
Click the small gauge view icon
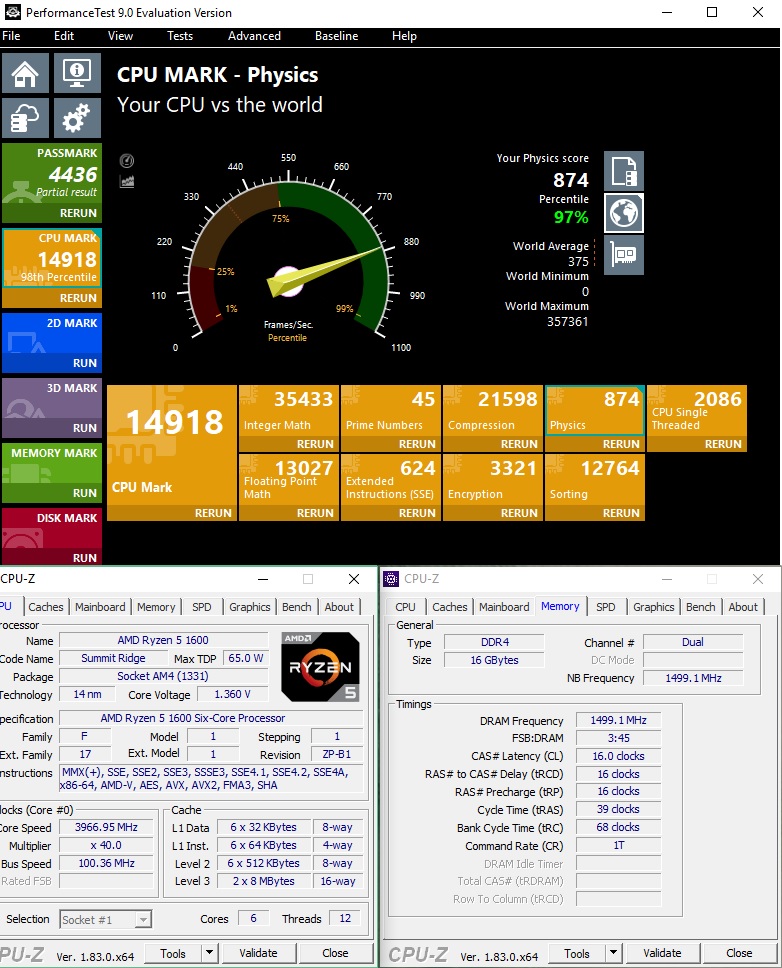coord(127,161)
